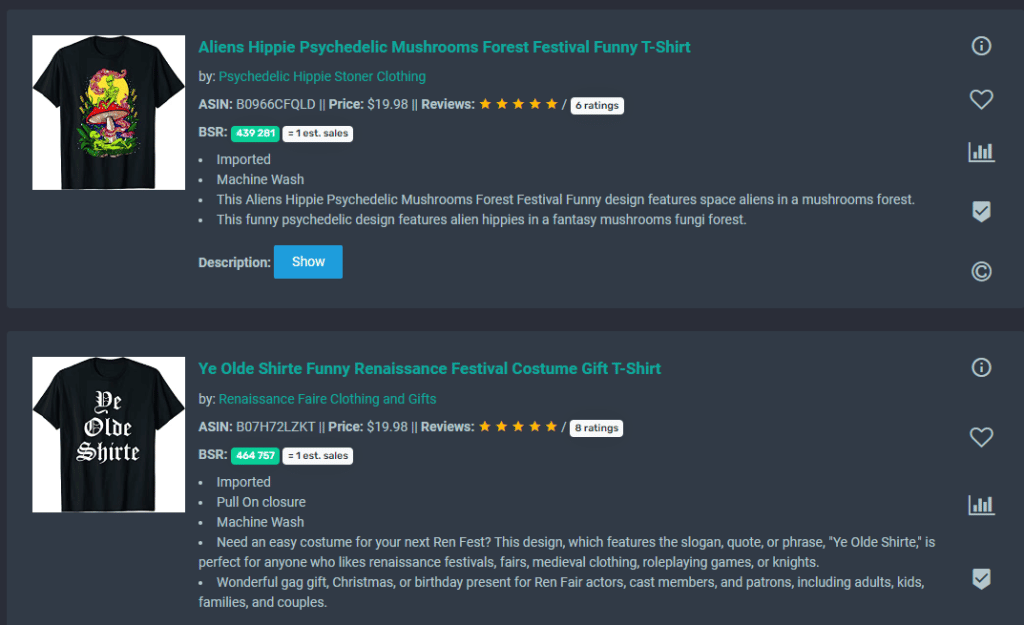Click copyright icon for Aliens Hippie shirt
The height and width of the screenshot is (625, 1024).
(981, 271)
